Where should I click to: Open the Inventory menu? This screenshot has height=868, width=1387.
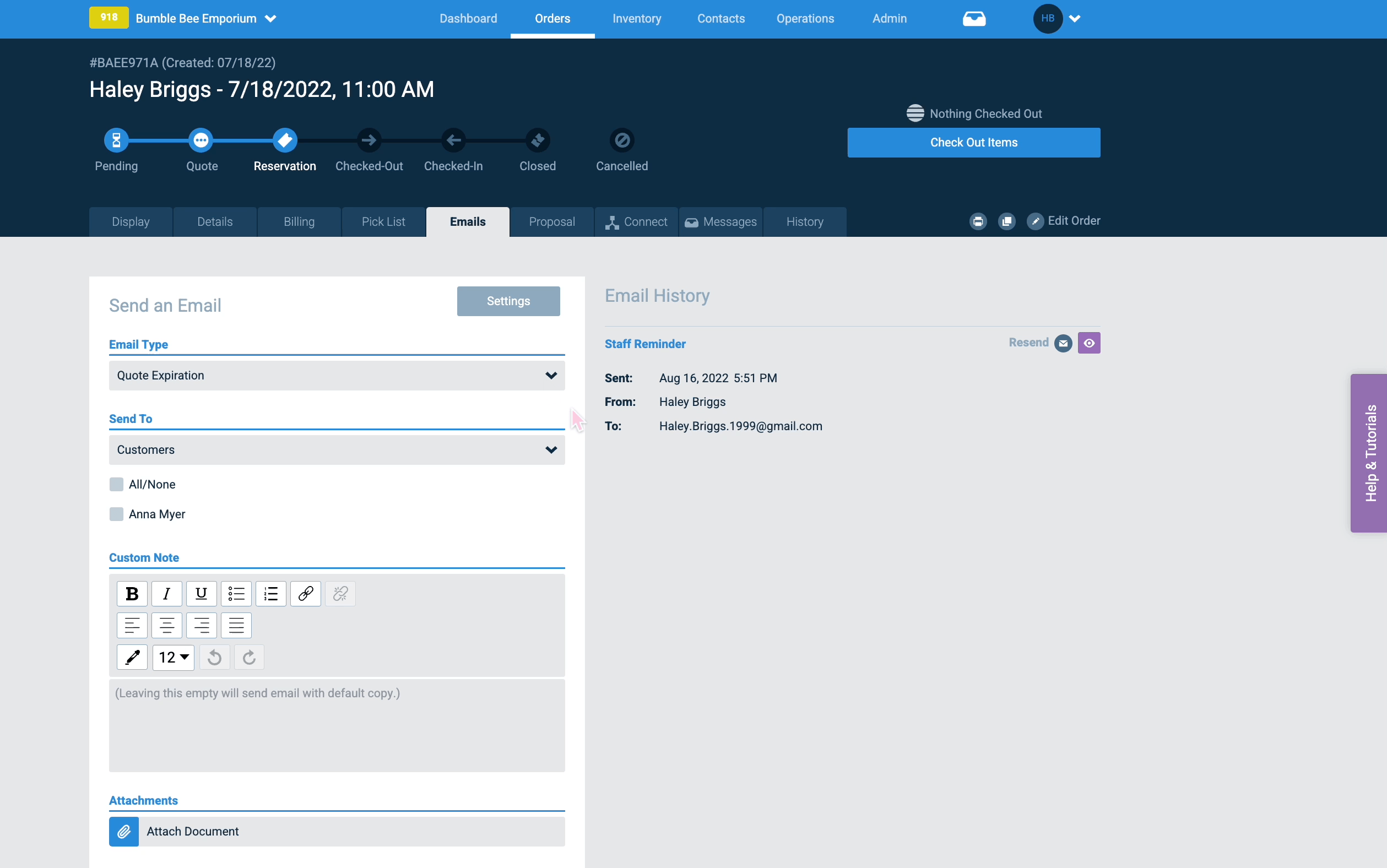tap(637, 18)
